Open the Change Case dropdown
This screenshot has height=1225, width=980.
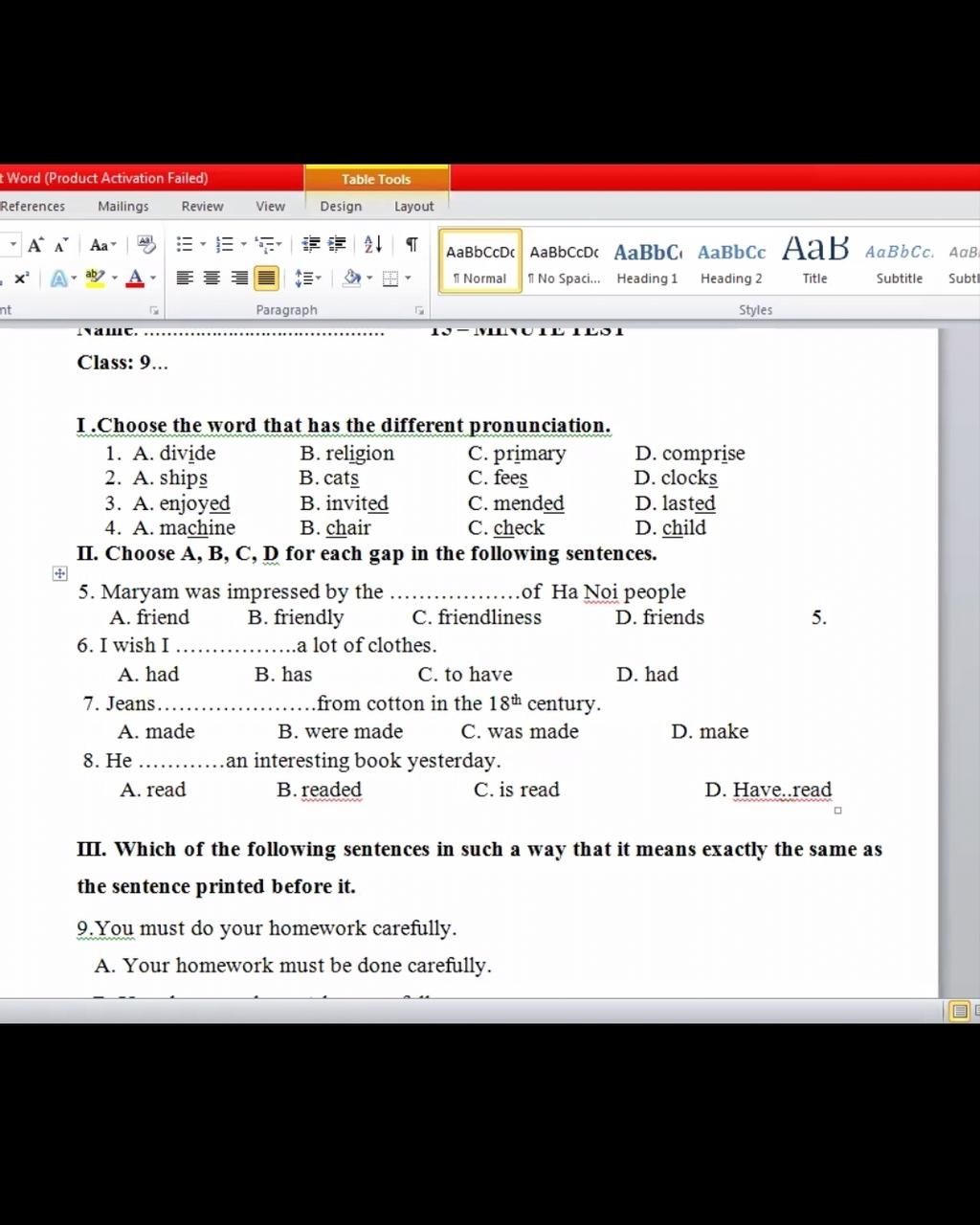(x=102, y=245)
